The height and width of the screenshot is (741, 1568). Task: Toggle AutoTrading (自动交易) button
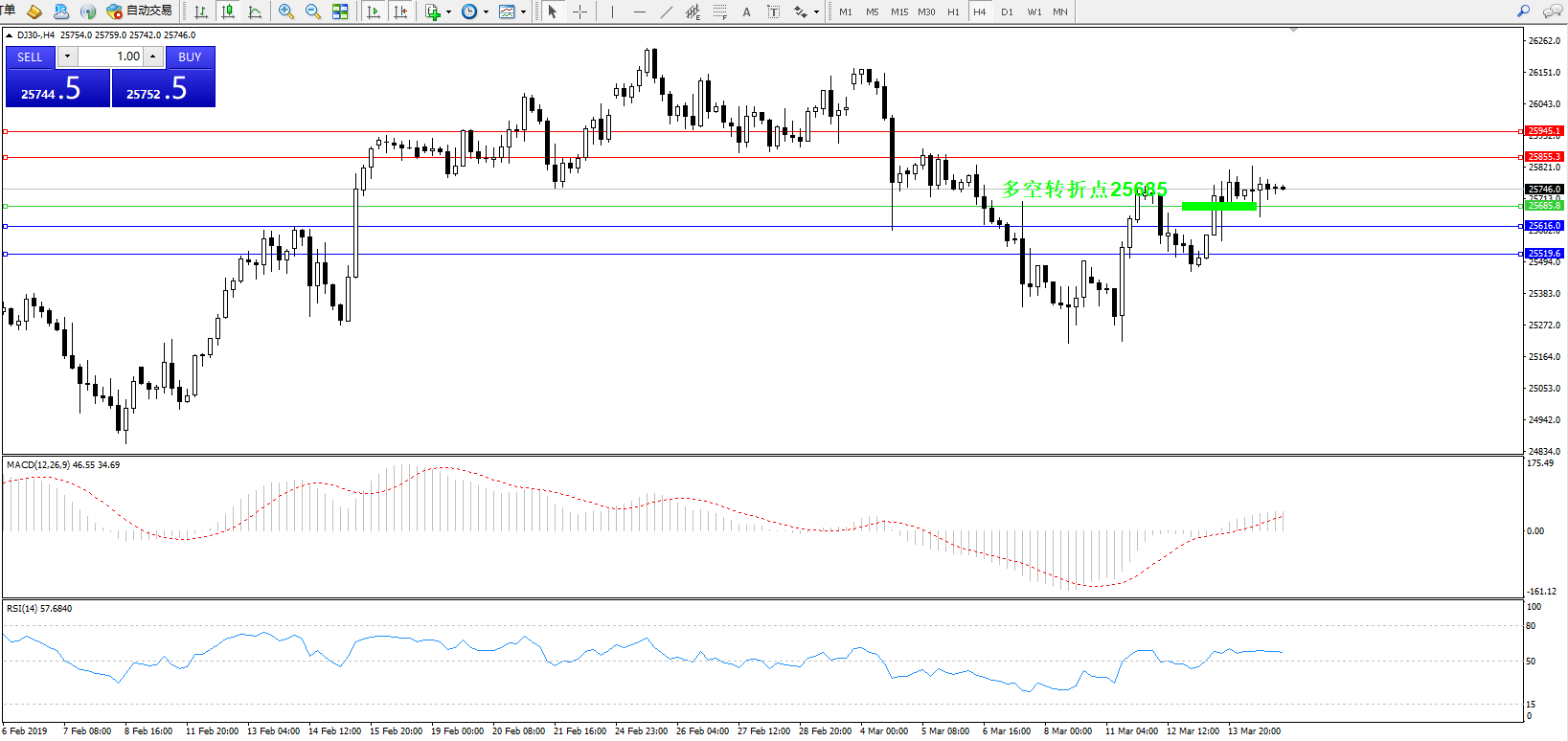pos(140,11)
